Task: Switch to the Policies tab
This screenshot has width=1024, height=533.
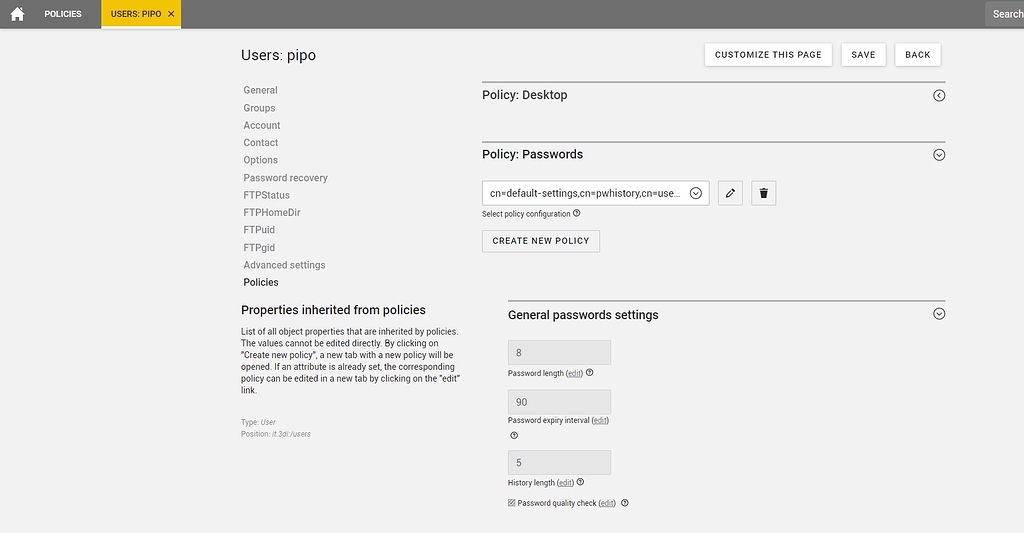Action: pos(63,14)
